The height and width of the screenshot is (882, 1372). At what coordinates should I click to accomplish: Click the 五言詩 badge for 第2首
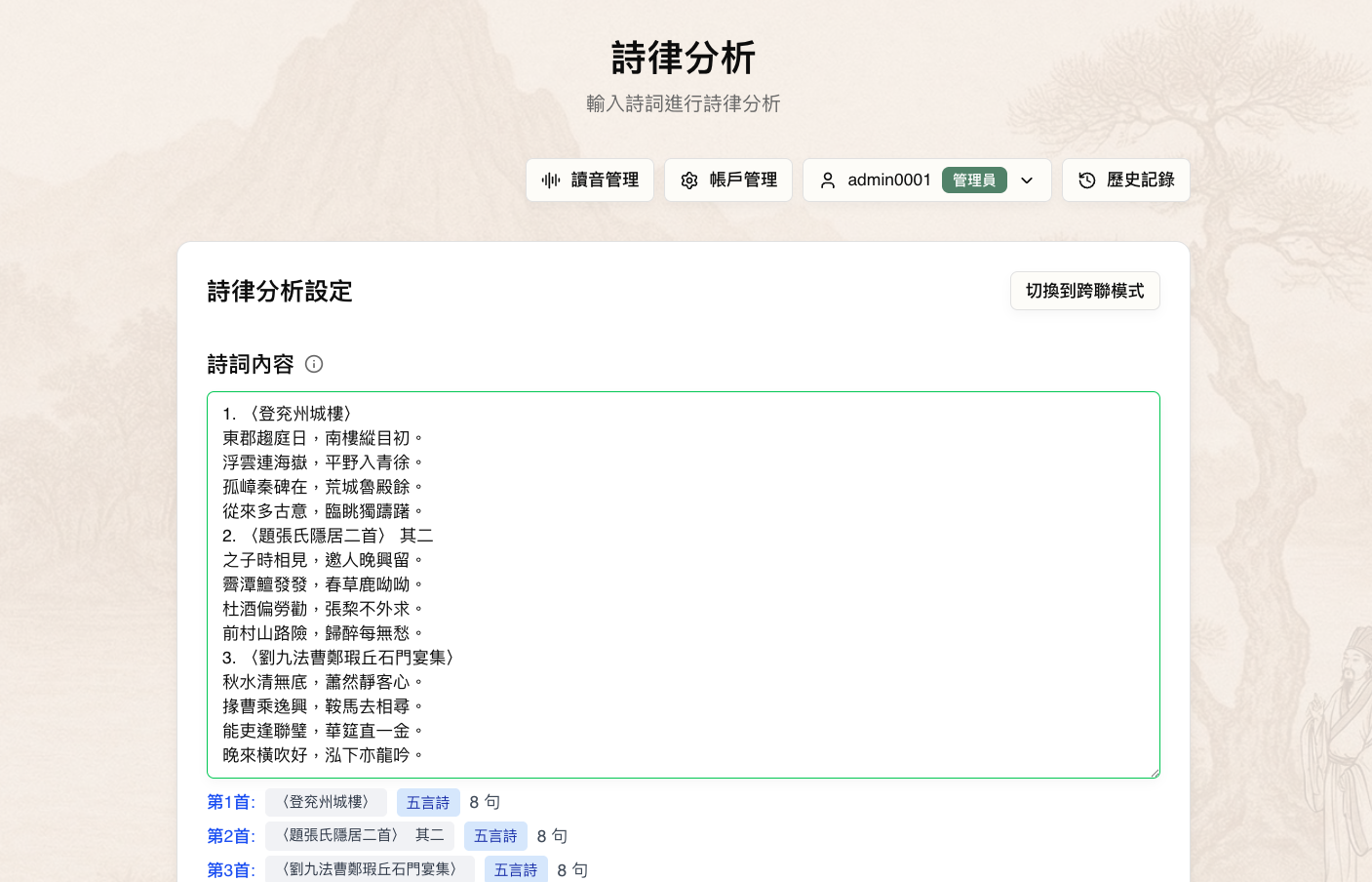click(x=495, y=836)
